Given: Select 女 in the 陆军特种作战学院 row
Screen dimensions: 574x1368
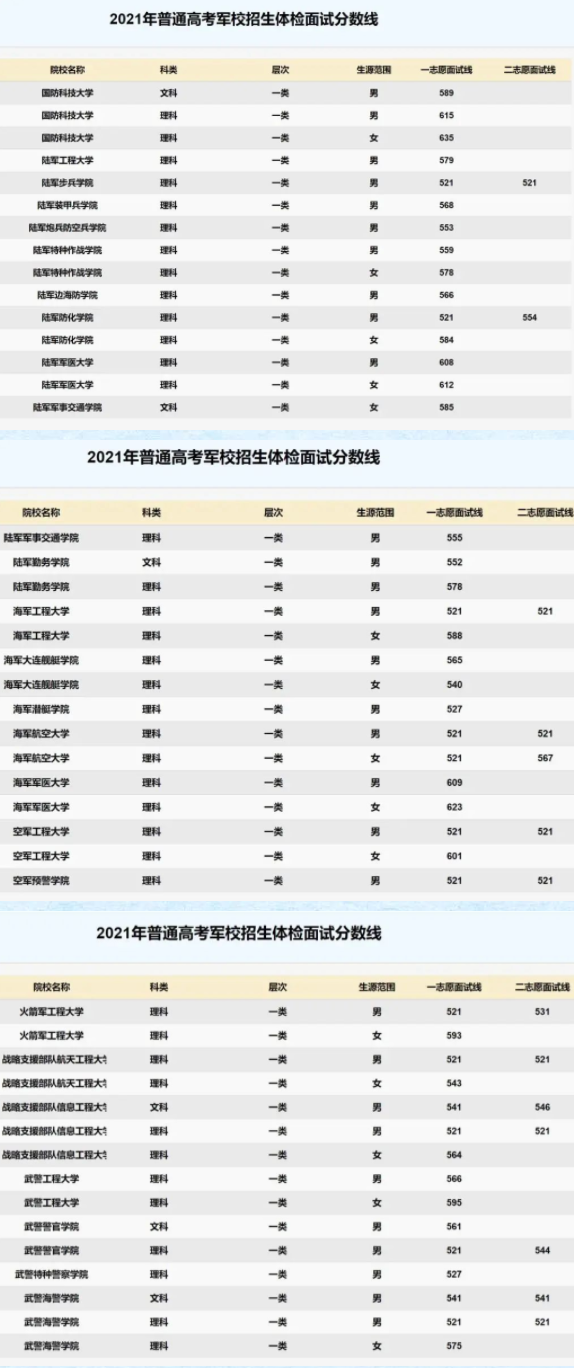Looking at the screenshot, I should 374,273.
